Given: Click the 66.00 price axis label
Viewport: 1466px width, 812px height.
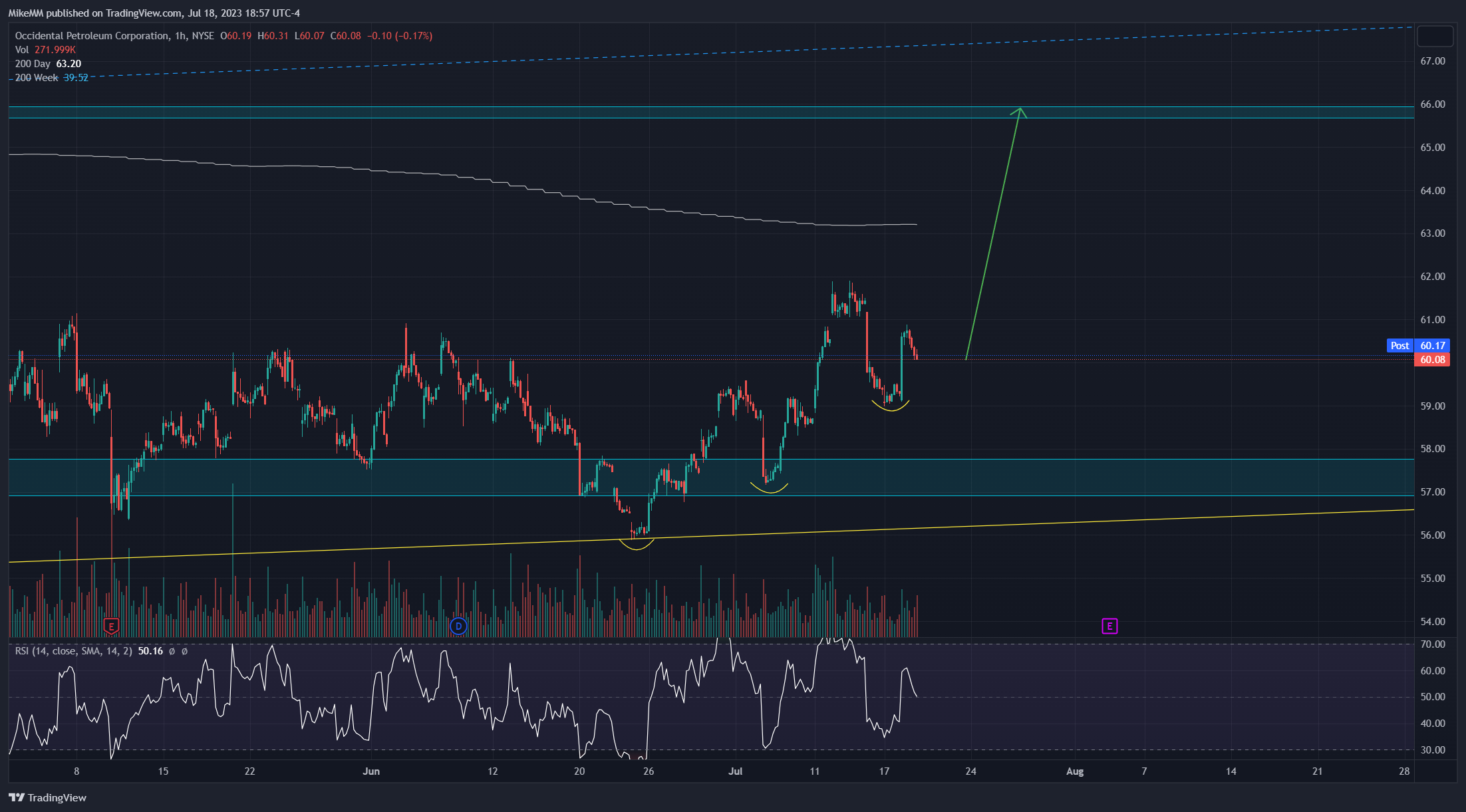Looking at the screenshot, I should [1433, 104].
